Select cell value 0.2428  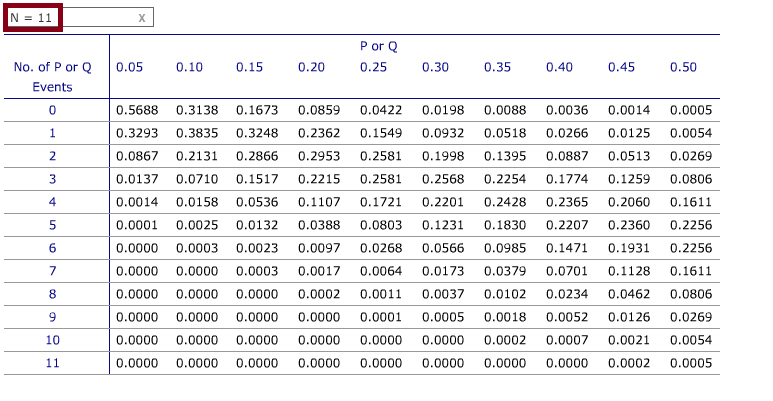tap(505, 202)
